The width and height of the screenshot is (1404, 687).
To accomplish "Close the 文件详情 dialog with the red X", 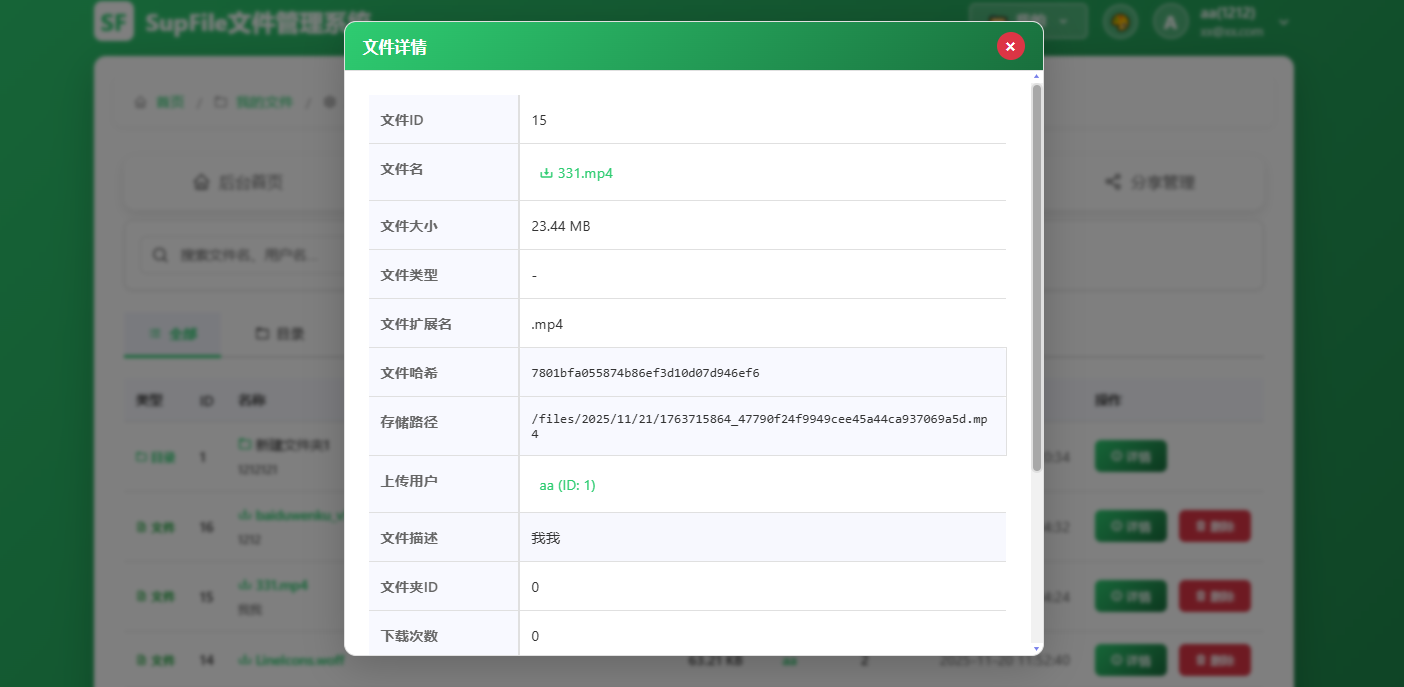I will pyautogui.click(x=1010, y=46).
